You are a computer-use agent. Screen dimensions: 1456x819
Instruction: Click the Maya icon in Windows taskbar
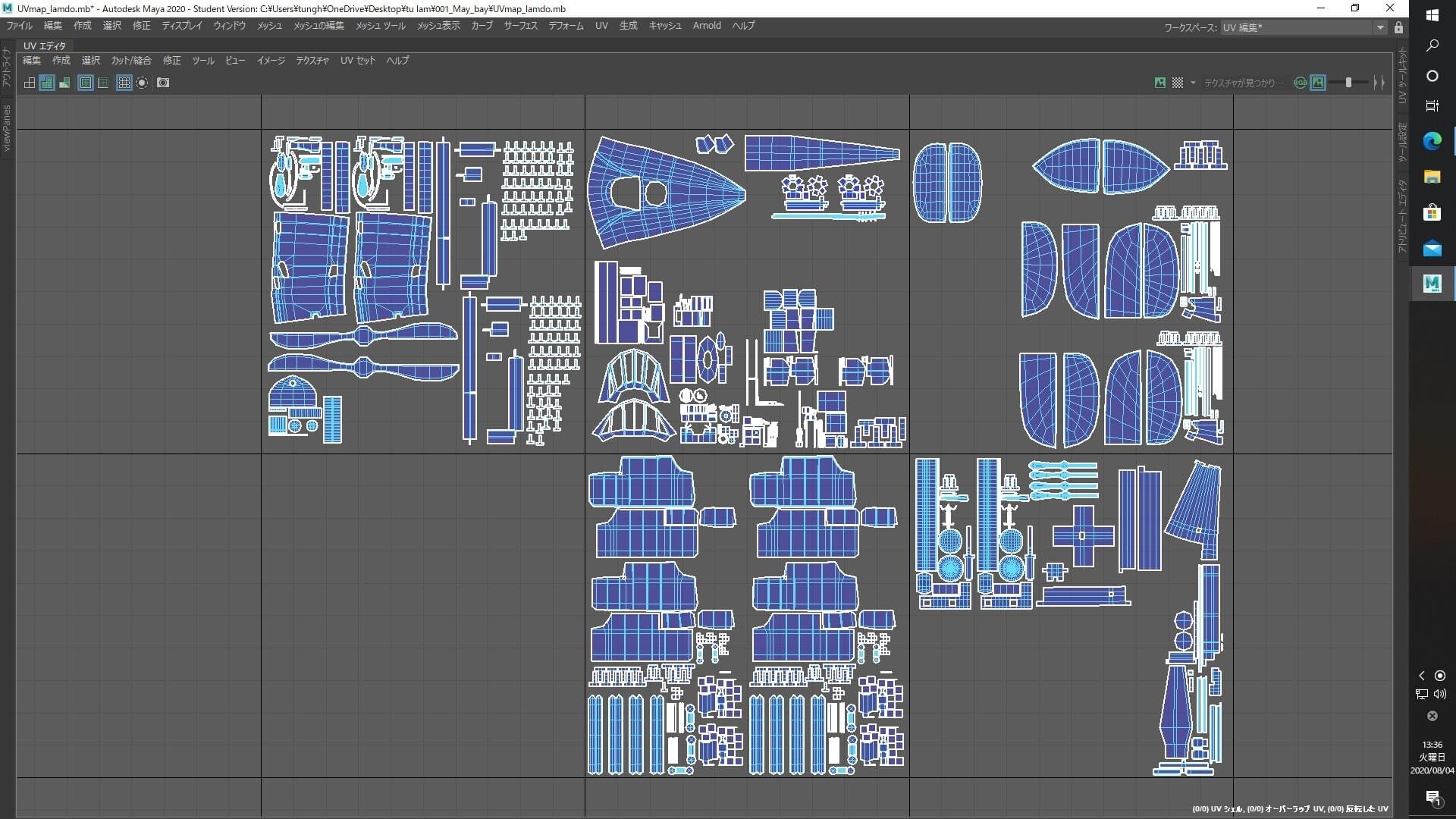pyautogui.click(x=1432, y=284)
